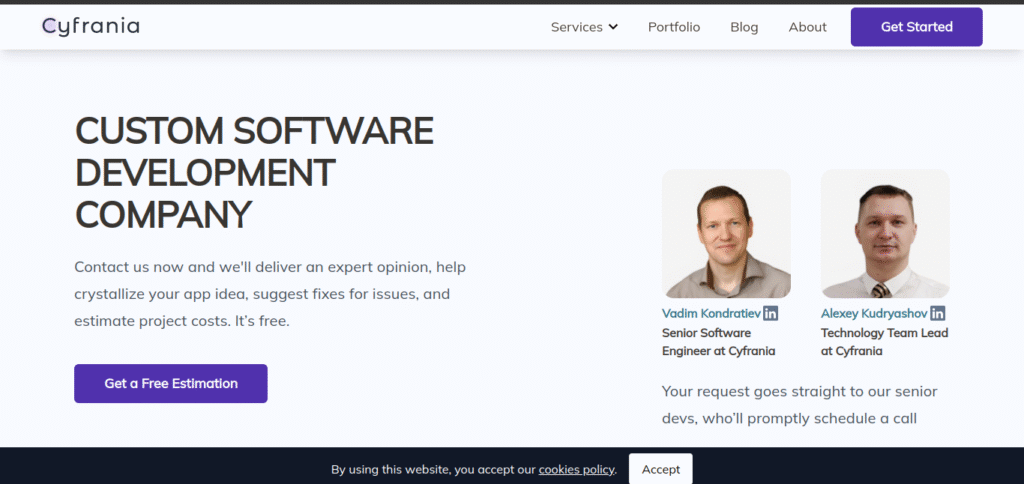1024x484 pixels.
Task: Click the Custom Software Development Company heading
Action: (254, 172)
